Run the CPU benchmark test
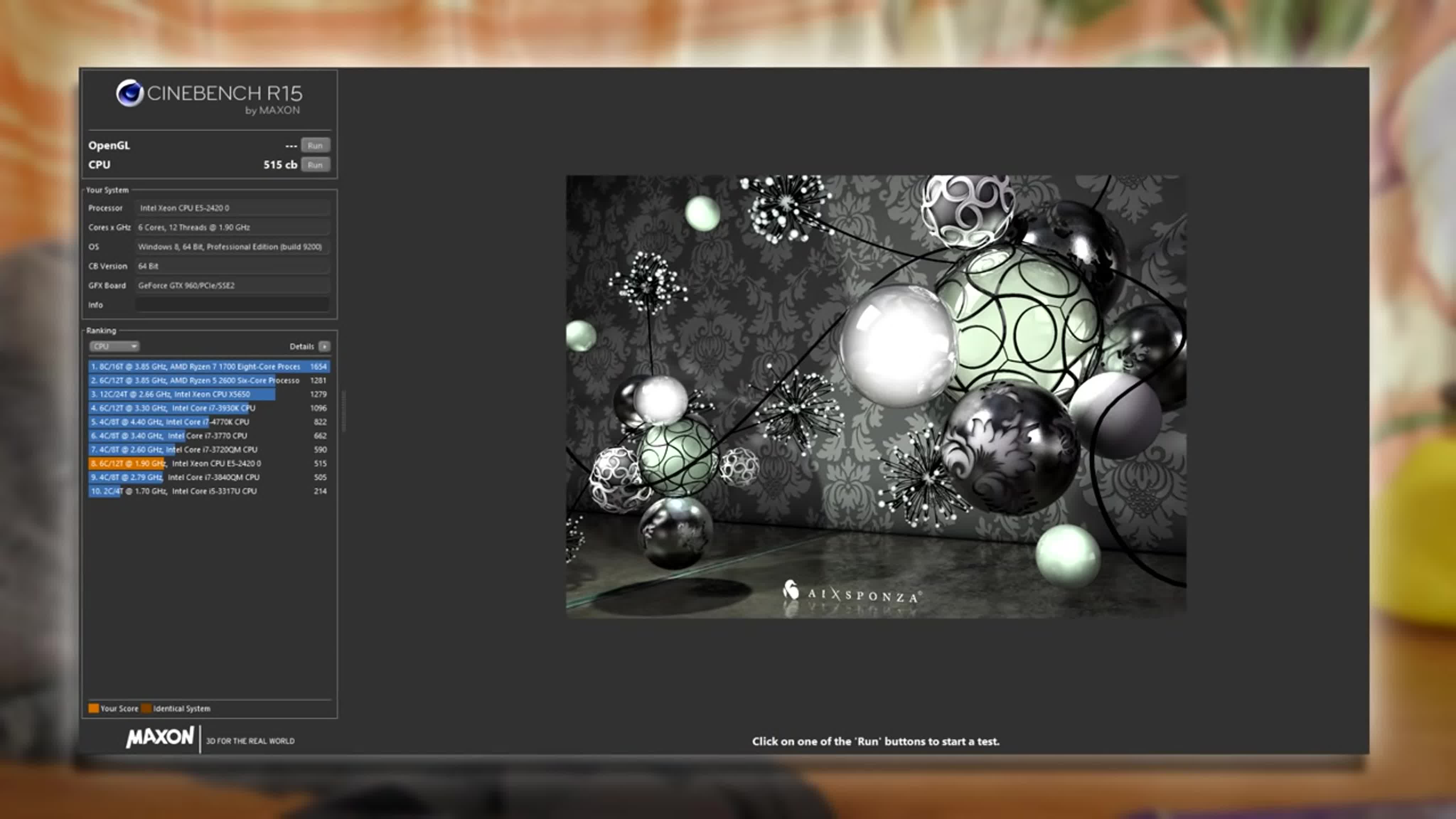Image resolution: width=1456 pixels, height=819 pixels. 315,165
